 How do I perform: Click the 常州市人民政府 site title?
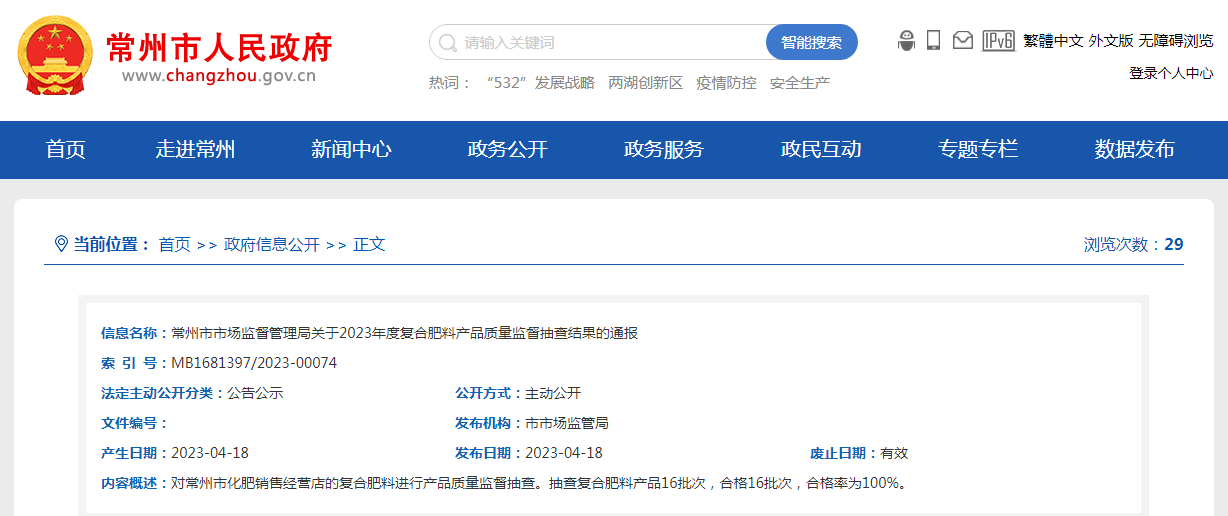(219, 46)
